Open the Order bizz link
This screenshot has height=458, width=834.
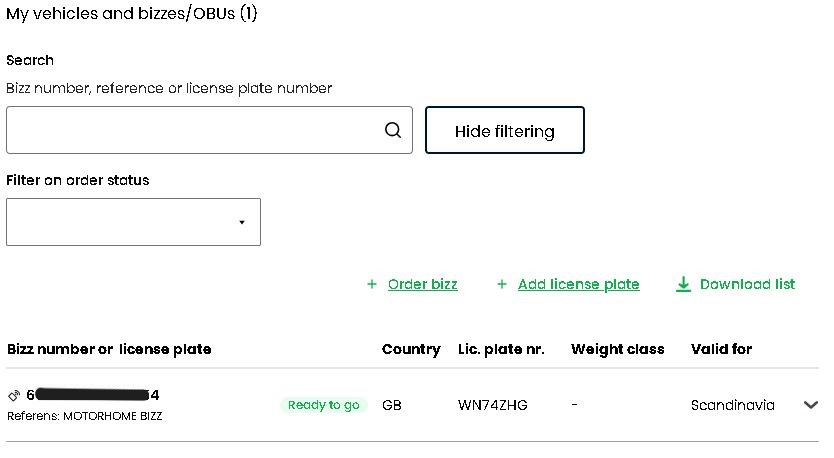point(423,284)
